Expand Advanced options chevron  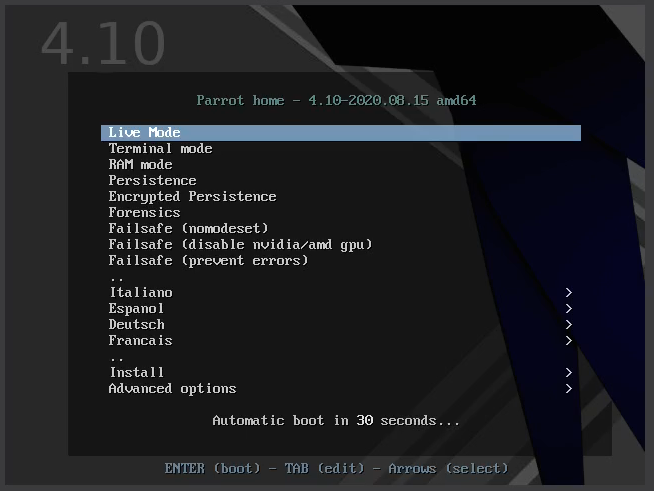[568, 389]
